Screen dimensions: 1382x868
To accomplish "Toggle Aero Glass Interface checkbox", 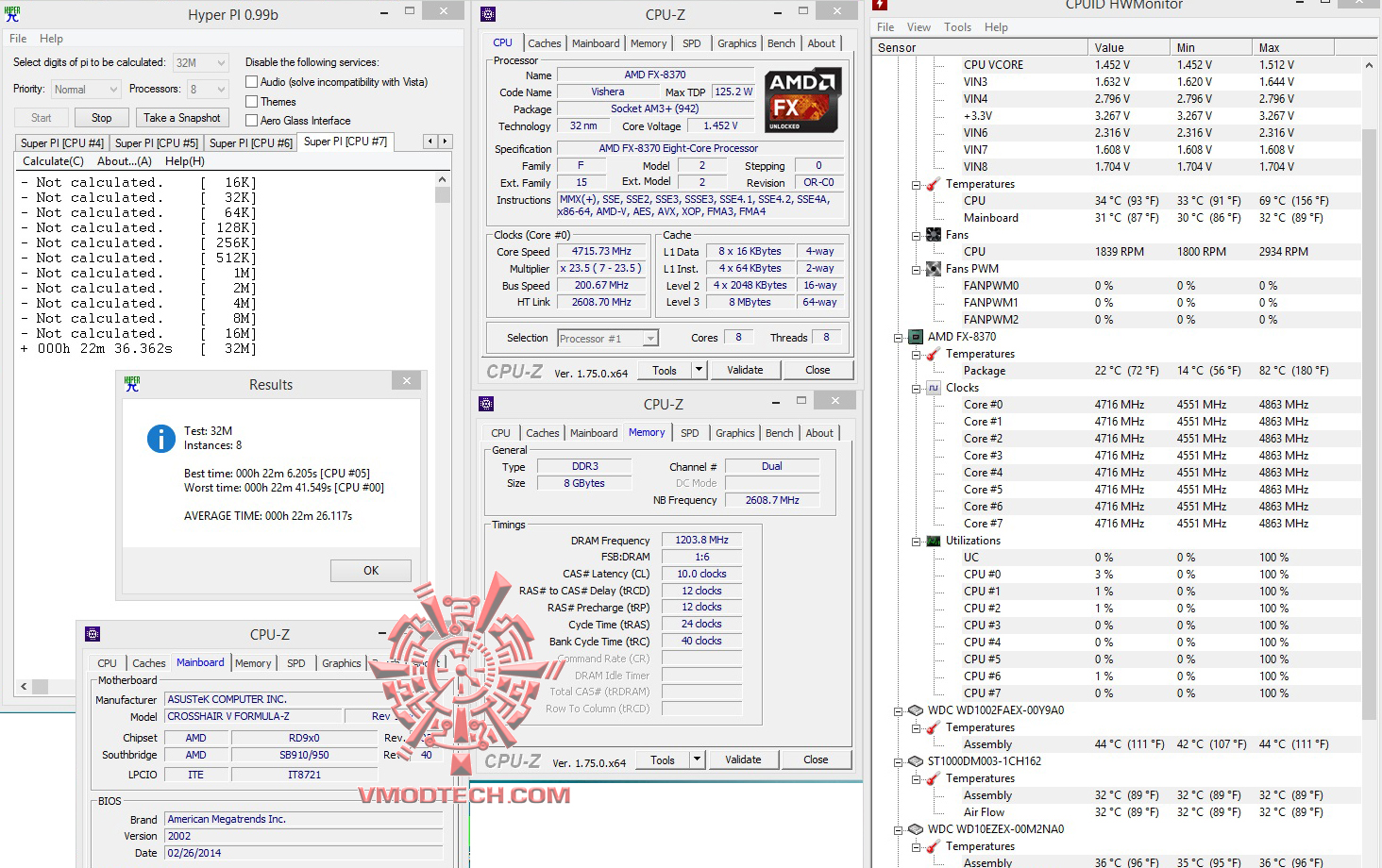I will tap(251, 120).
